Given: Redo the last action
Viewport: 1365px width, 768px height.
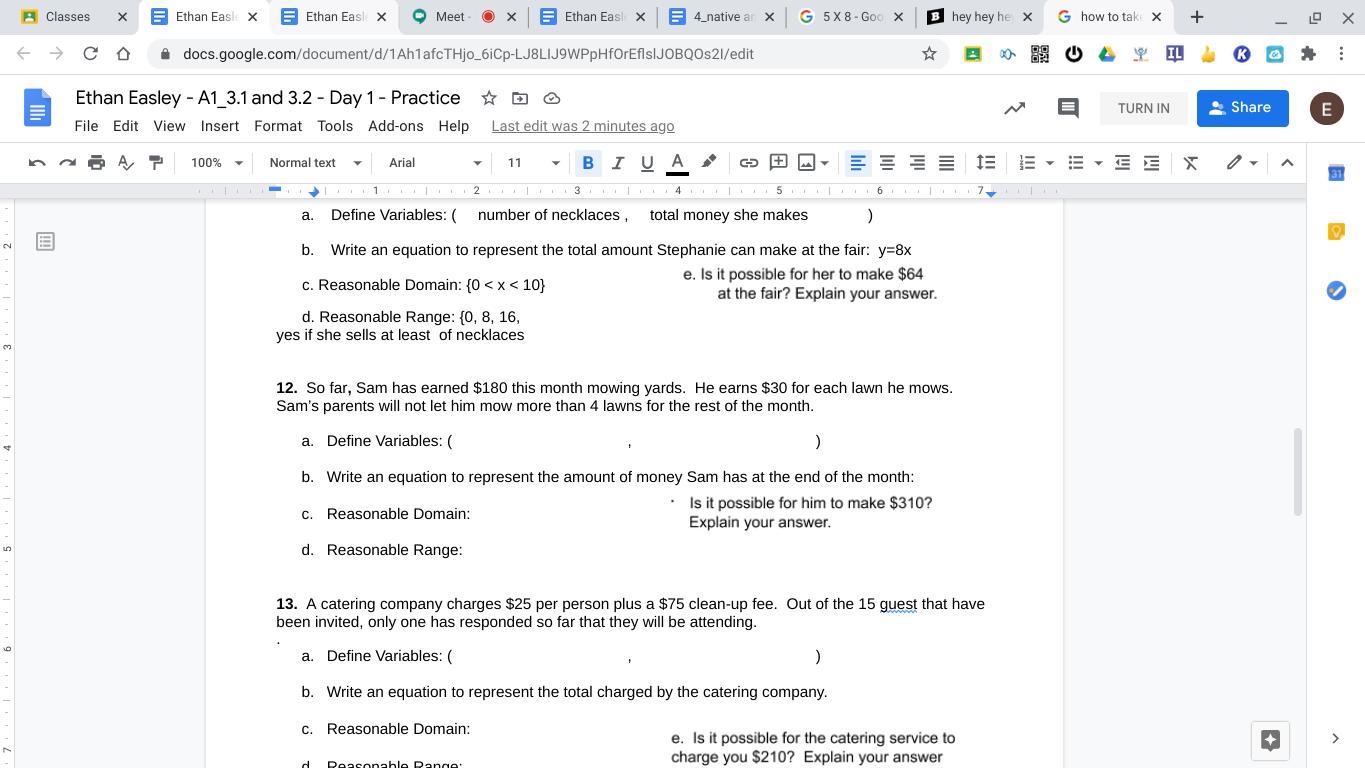Looking at the screenshot, I should point(67,163).
